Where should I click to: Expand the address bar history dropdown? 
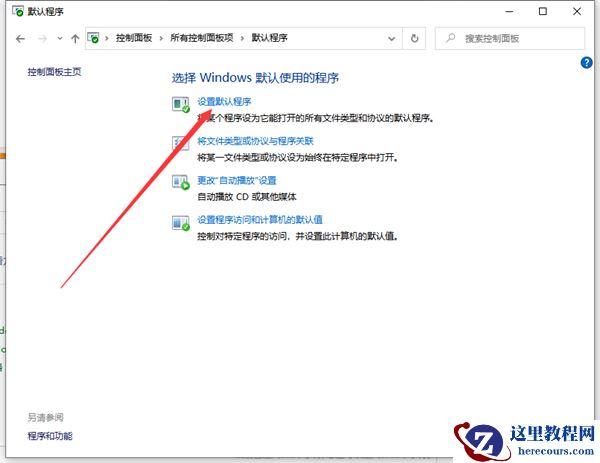tap(391, 38)
